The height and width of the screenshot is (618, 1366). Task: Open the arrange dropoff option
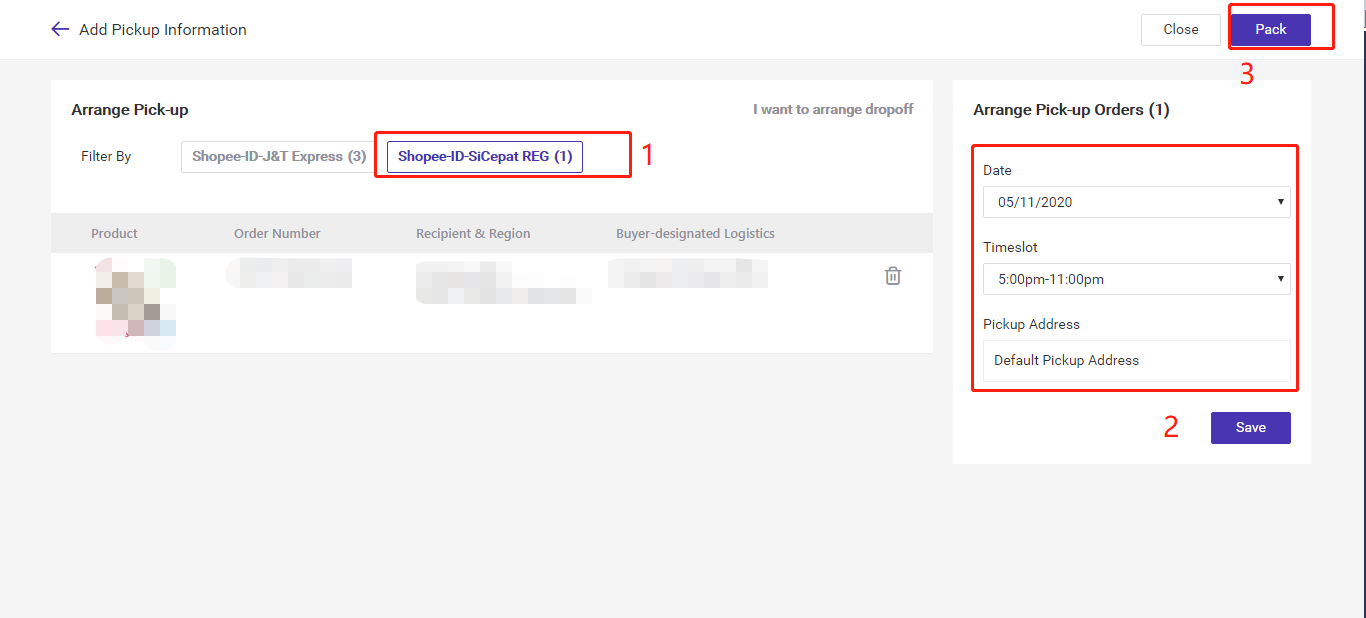point(832,109)
